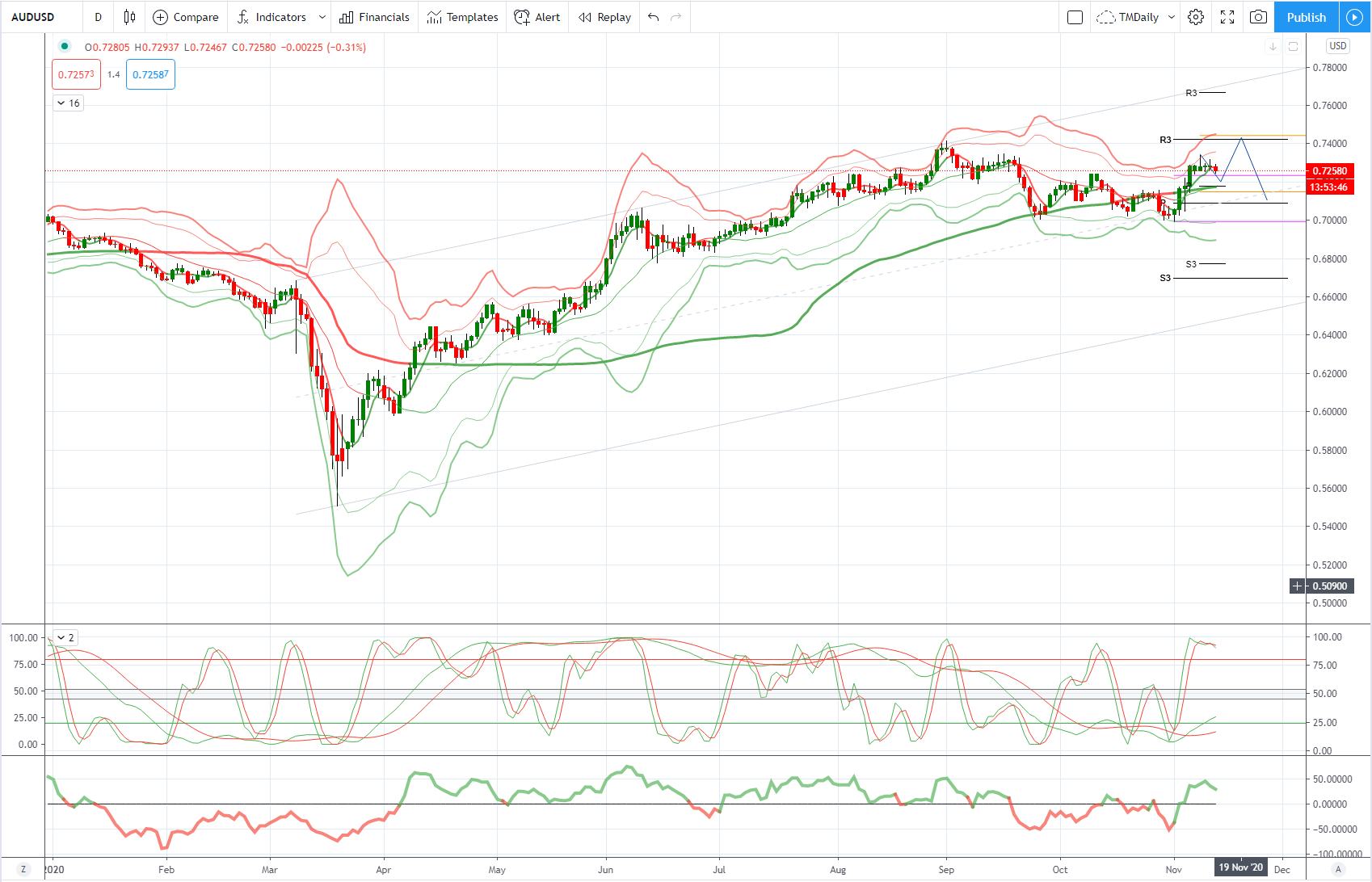Open Financials menu
Viewport: 1372px width, 882px height.
coord(375,17)
